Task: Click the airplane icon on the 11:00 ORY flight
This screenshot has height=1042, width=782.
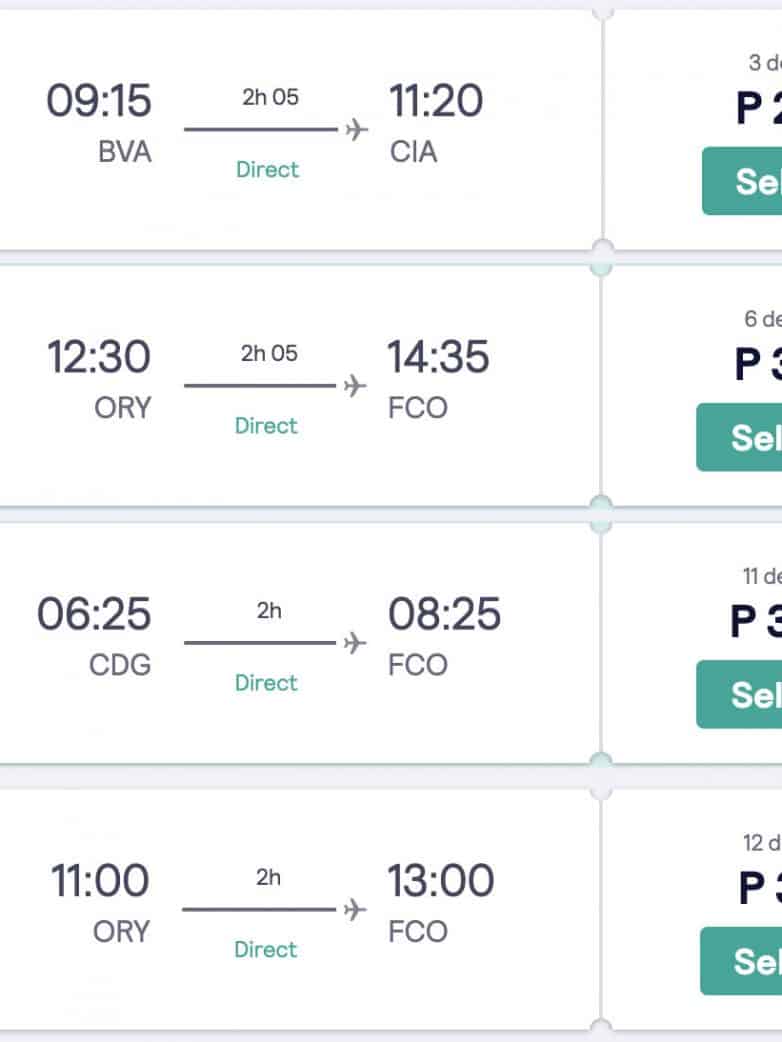Action: [x=355, y=908]
